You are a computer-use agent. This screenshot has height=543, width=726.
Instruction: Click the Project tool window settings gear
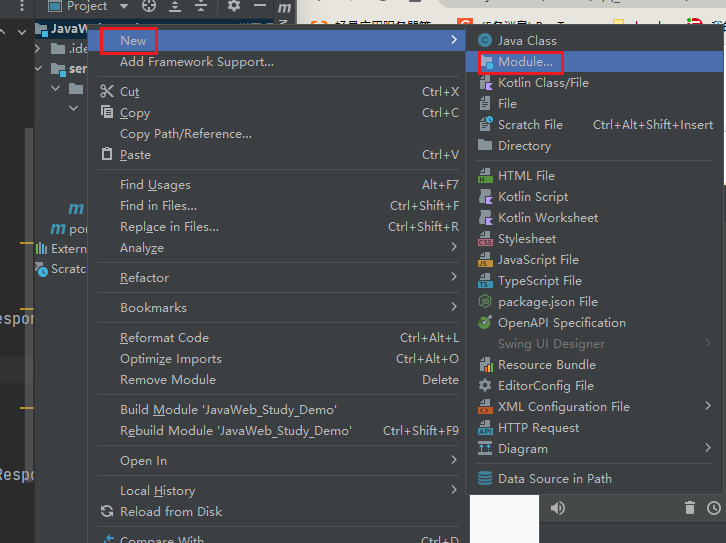click(234, 6)
